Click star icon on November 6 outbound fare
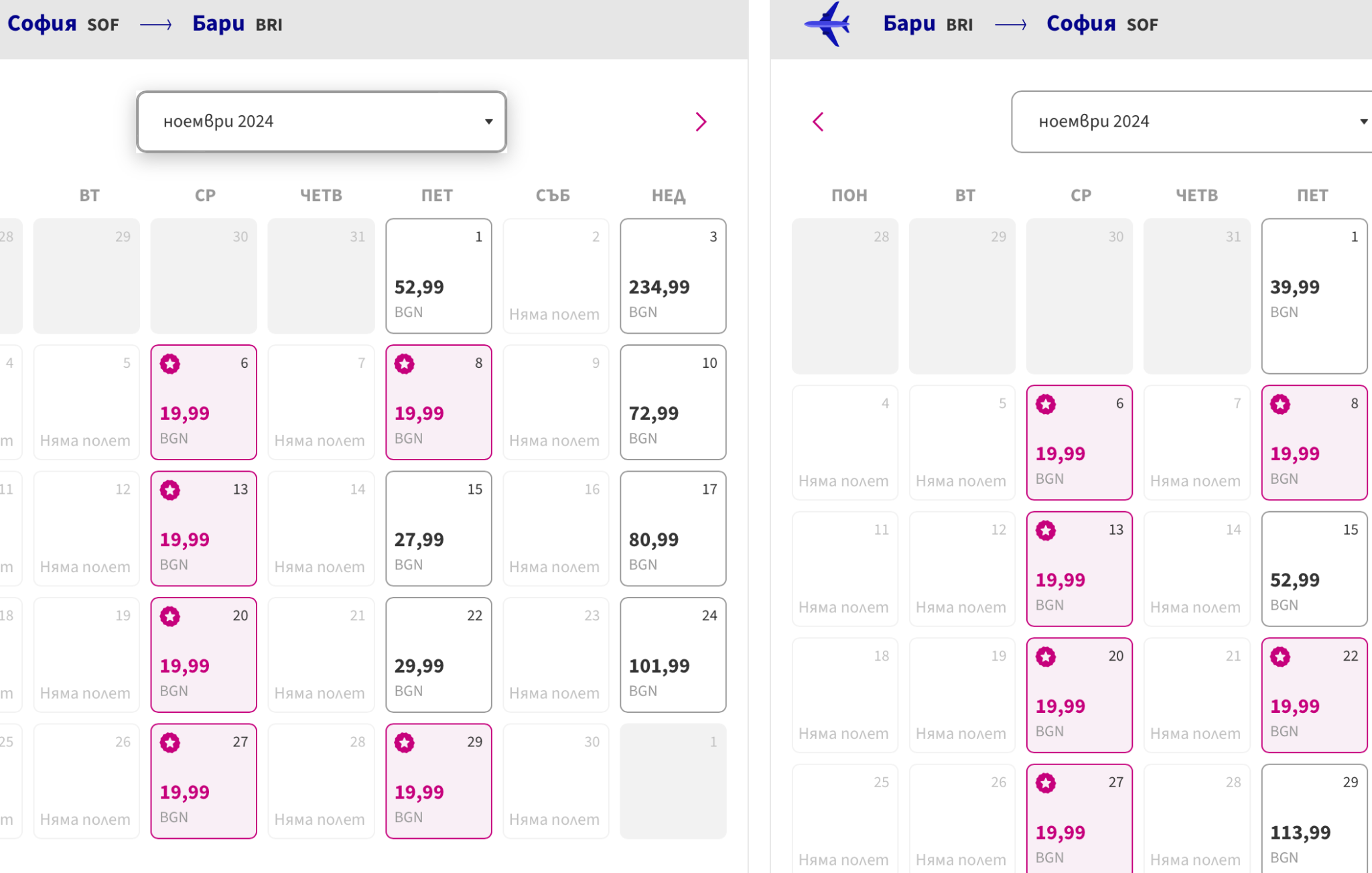The width and height of the screenshot is (1372, 873). point(170,364)
